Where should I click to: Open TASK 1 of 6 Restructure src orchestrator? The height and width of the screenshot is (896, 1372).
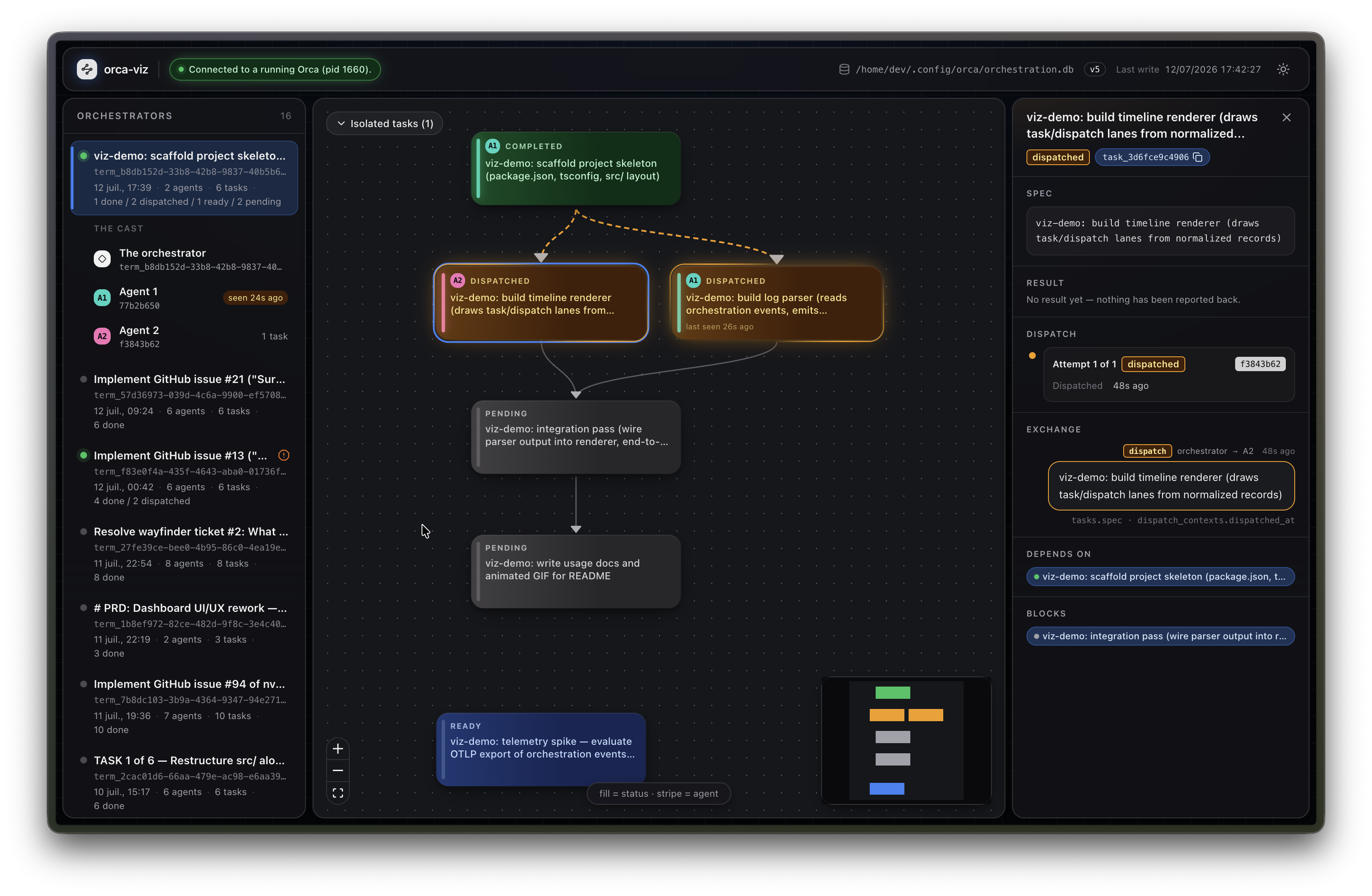[x=185, y=782]
